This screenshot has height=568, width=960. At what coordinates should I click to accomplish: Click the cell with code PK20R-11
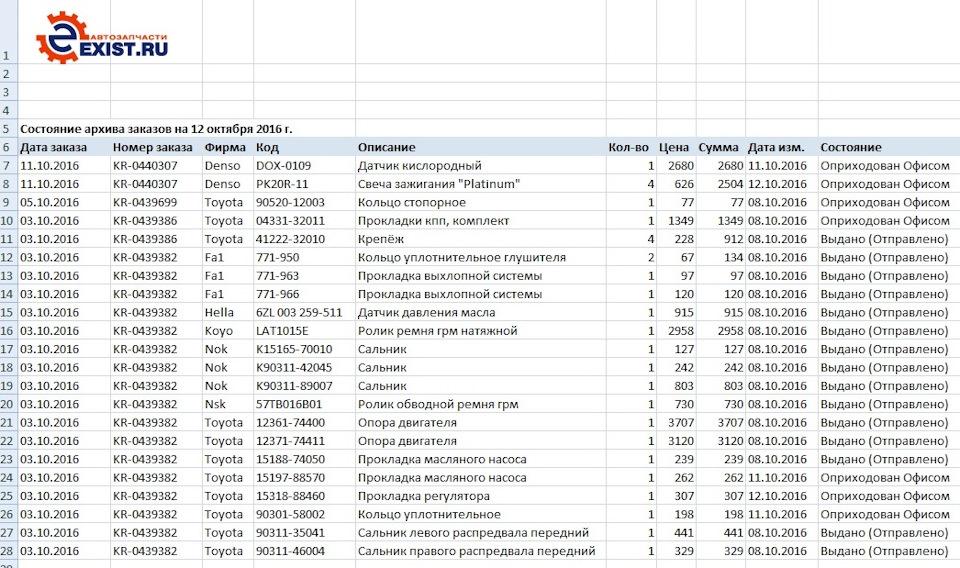pyautogui.click(x=282, y=184)
